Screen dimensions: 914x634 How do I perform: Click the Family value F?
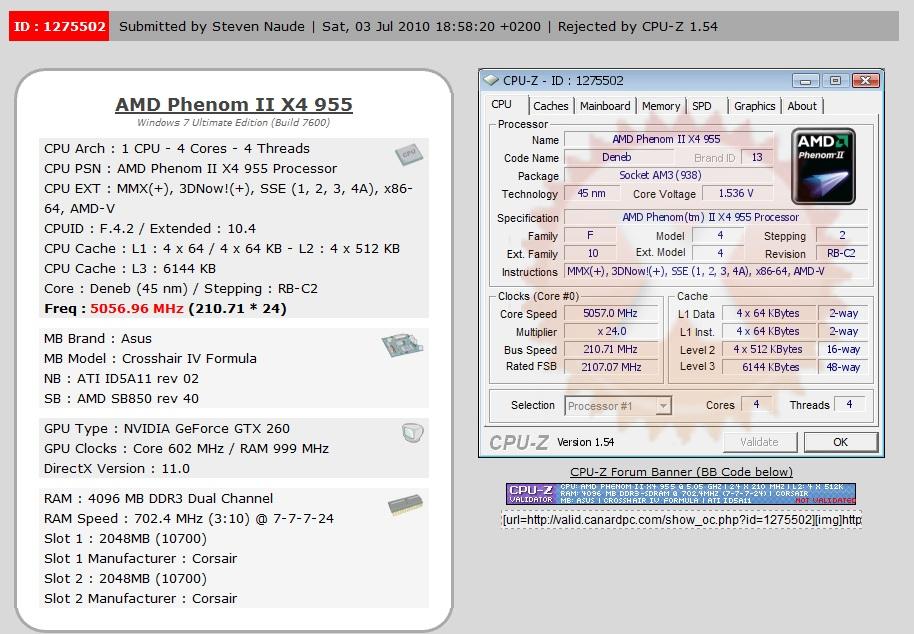click(590, 235)
